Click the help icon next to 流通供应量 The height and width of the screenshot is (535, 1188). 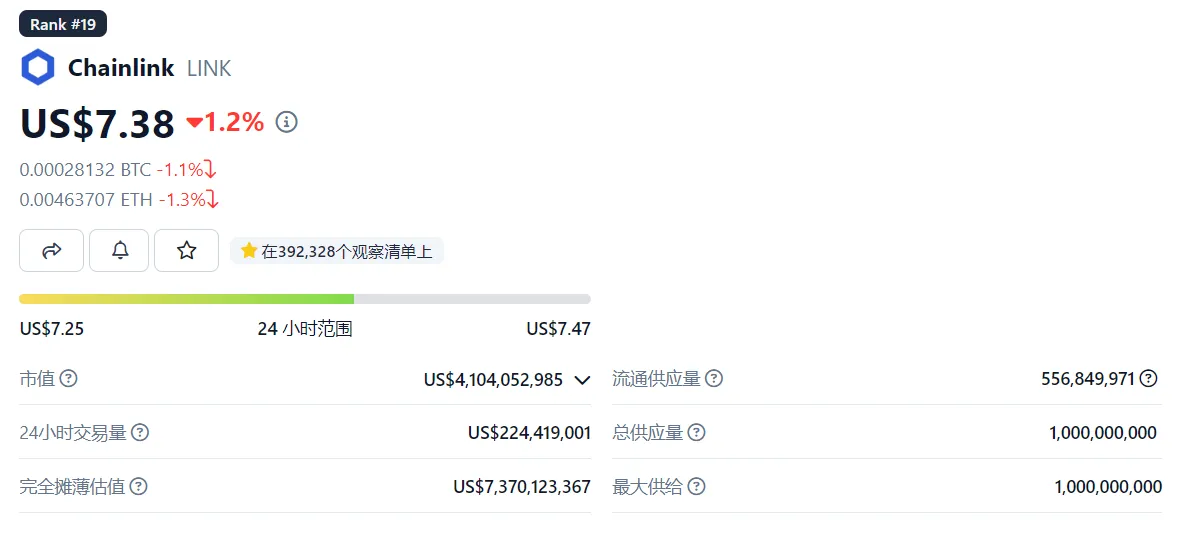point(714,379)
